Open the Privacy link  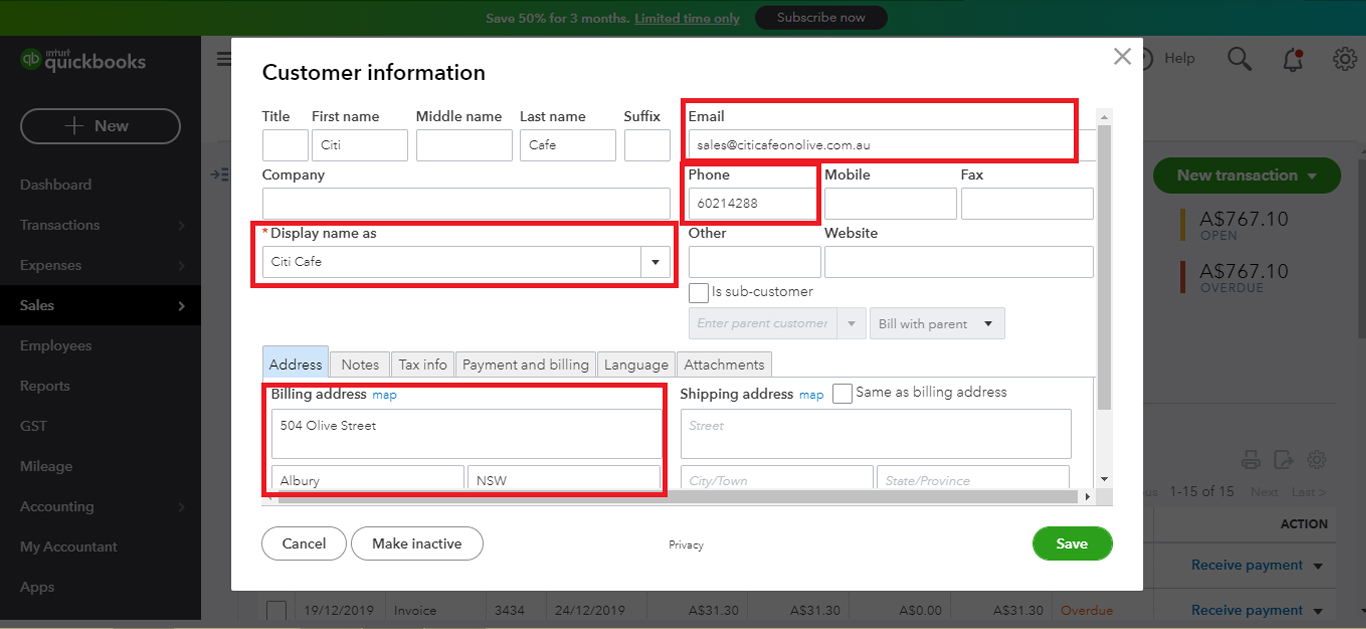tap(686, 545)
